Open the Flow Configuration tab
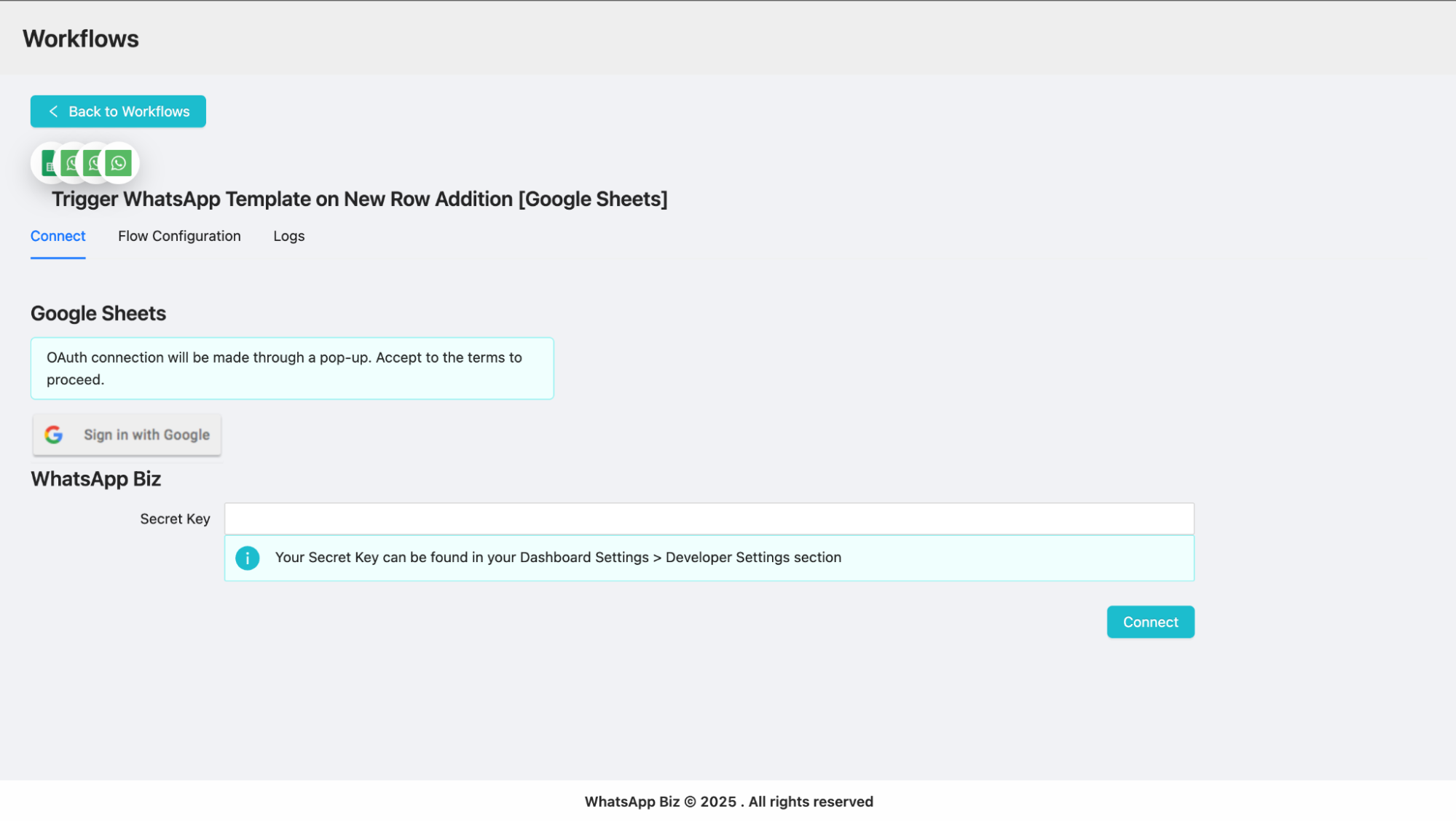The height and width of the screenshot is (822, 1456). (x=179, y=236)
